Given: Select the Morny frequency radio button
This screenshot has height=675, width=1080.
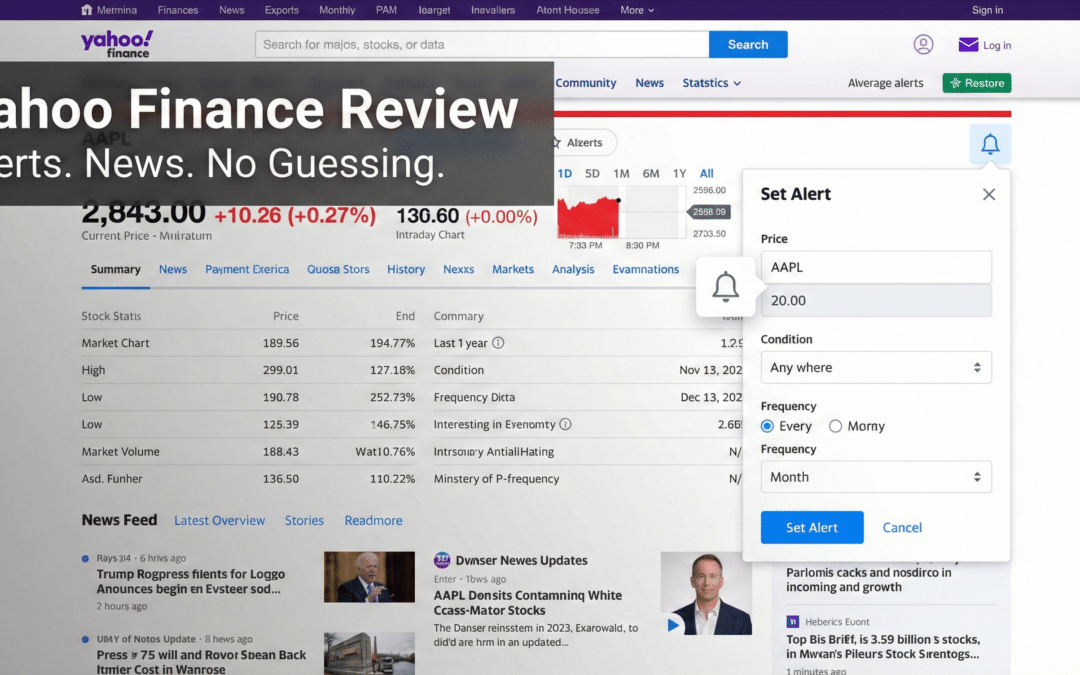Looking at the screenshot, I should click(835, 426).
